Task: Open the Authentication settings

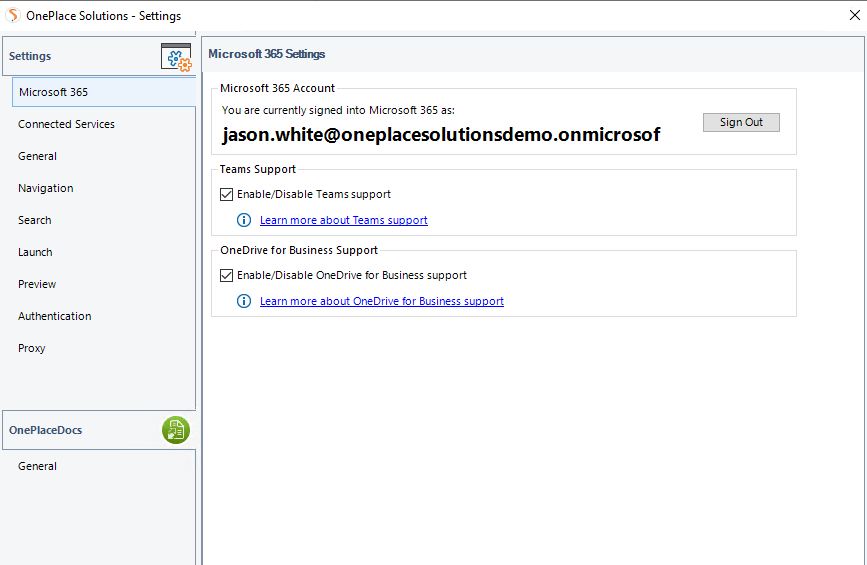Action: tap(54, 316)
